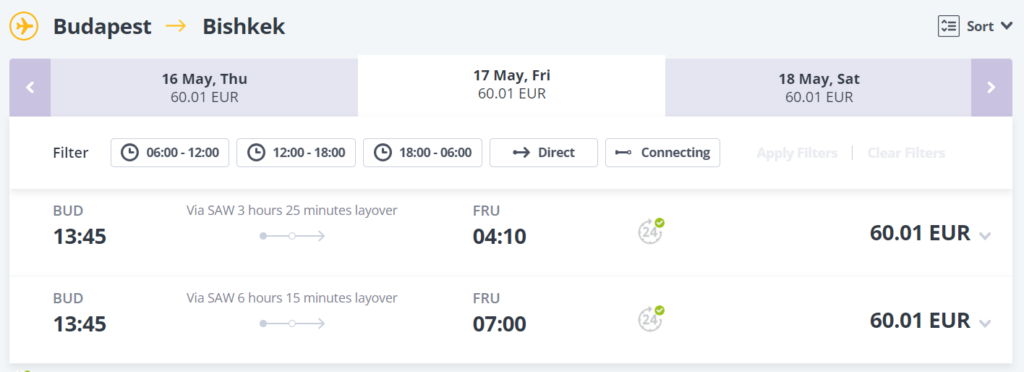1024x372 pixels.
Task: Go to previous dates with the left arrow
Action: [30, 87]
